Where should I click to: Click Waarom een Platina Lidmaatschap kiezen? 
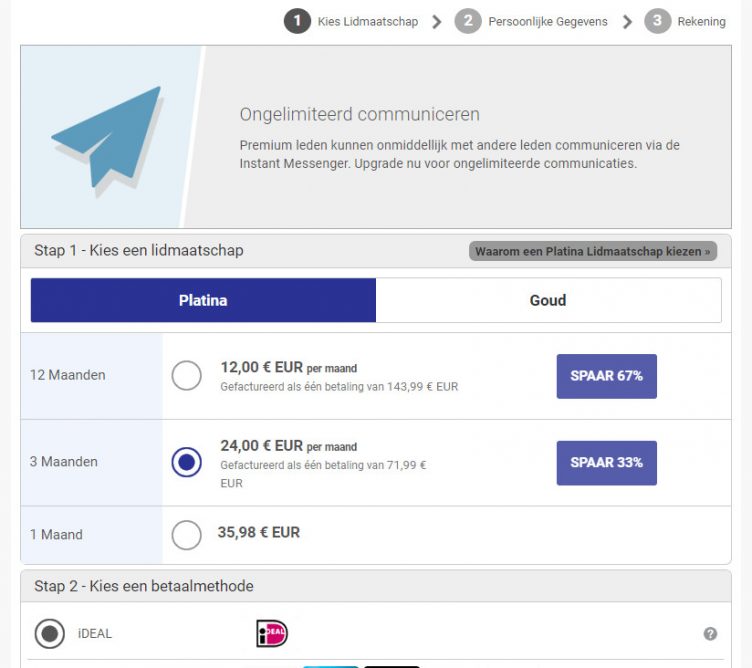pyautogui.click(x=593, y=251)
